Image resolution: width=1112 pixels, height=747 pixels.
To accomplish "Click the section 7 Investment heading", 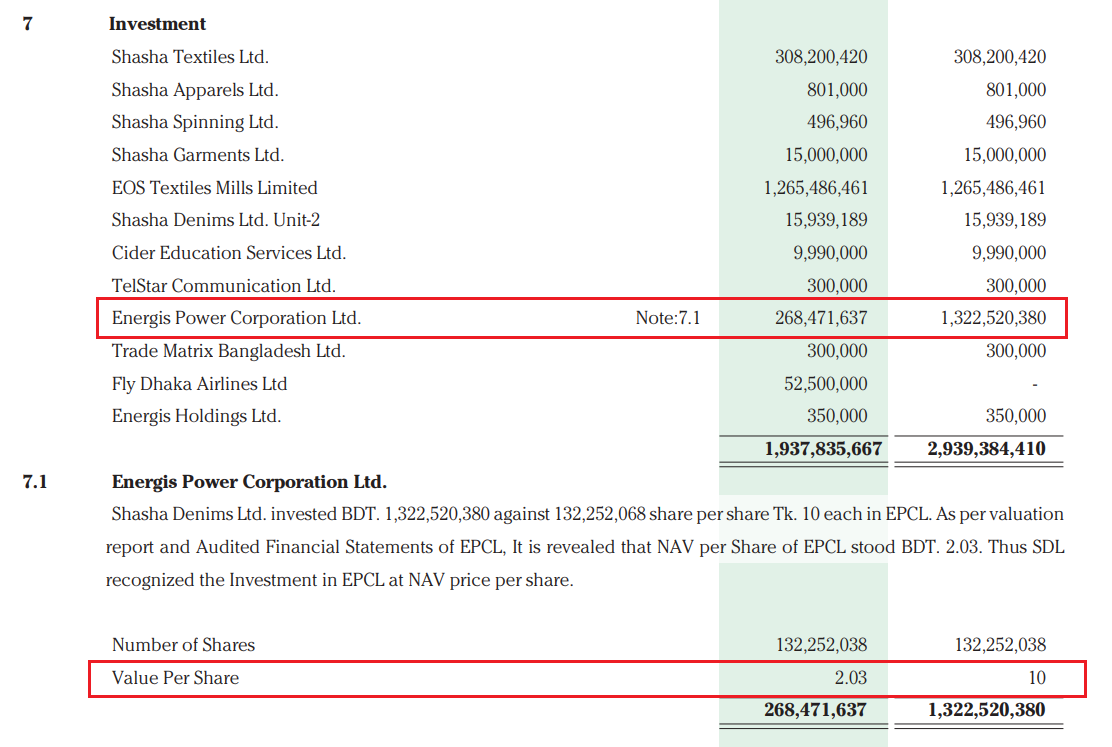I will tap(157, 24).
